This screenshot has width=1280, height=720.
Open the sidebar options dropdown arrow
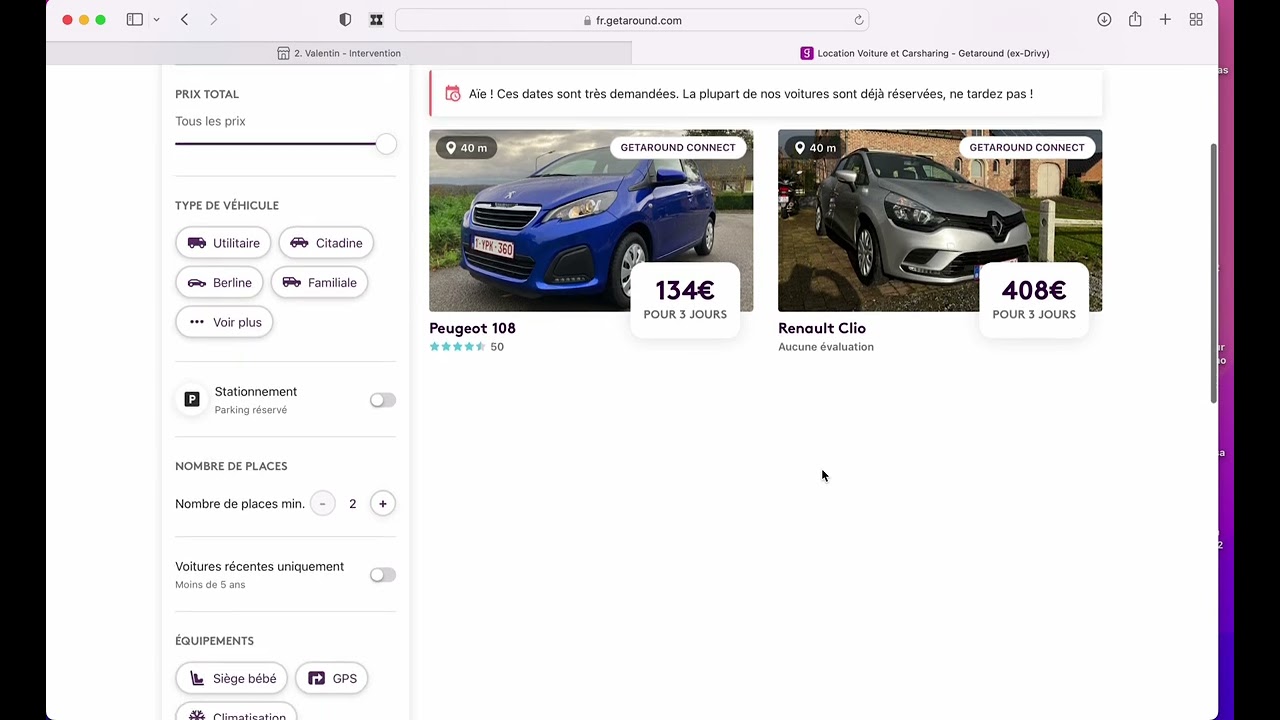156,20
